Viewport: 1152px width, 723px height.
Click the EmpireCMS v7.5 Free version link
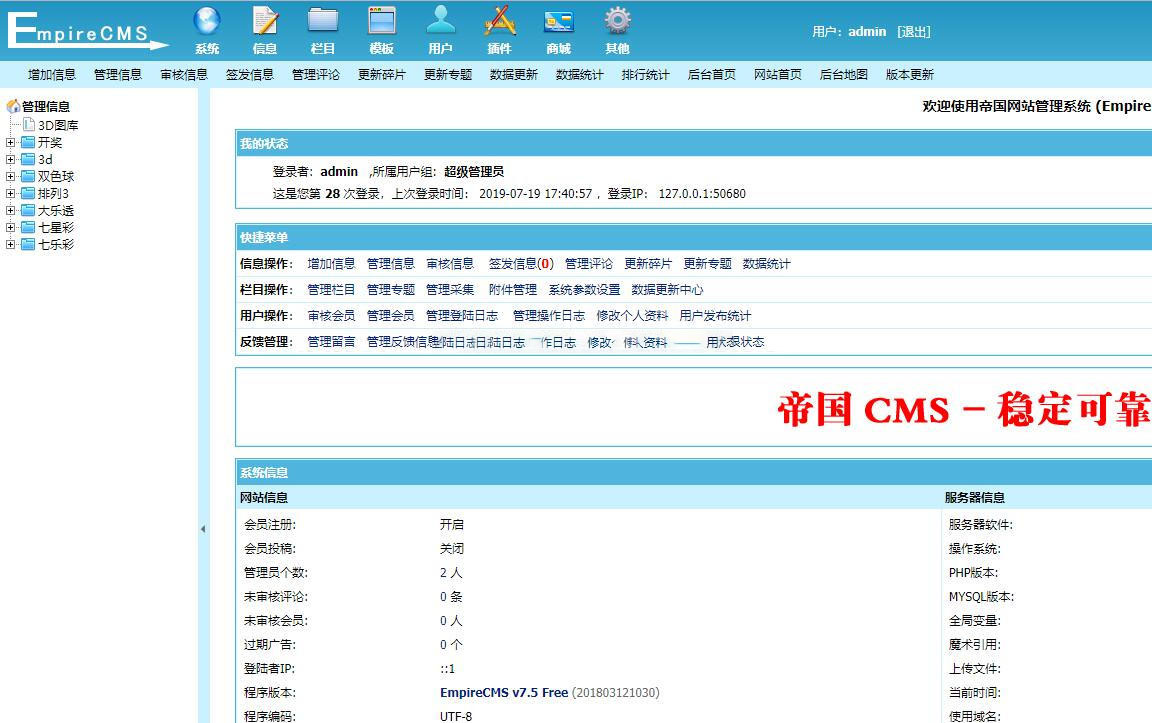coord(504,692)
